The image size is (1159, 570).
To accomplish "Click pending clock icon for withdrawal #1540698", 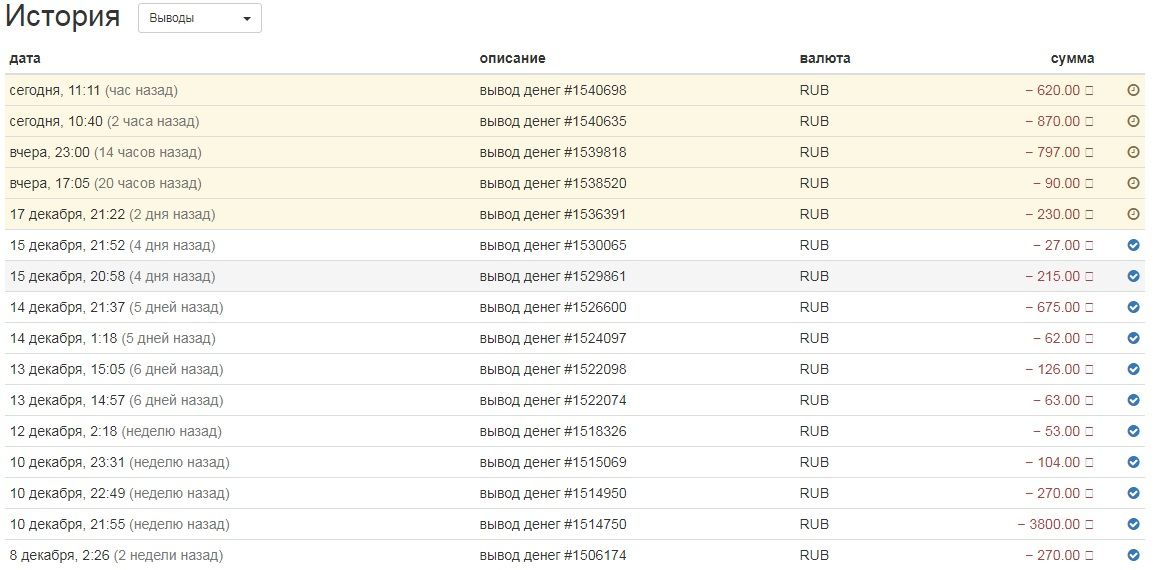I will [1133, 90].
